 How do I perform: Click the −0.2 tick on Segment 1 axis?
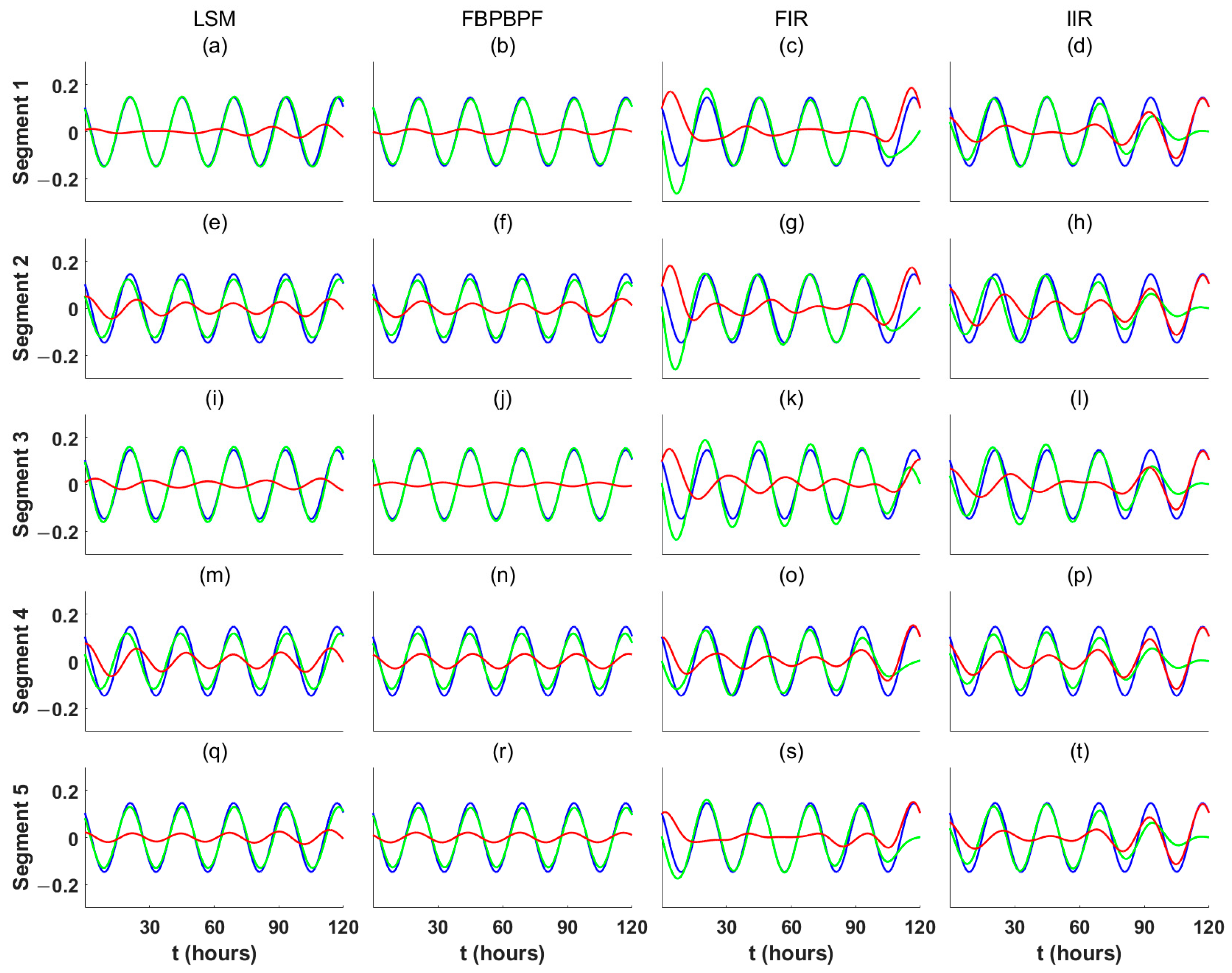[x=58, y=180]
